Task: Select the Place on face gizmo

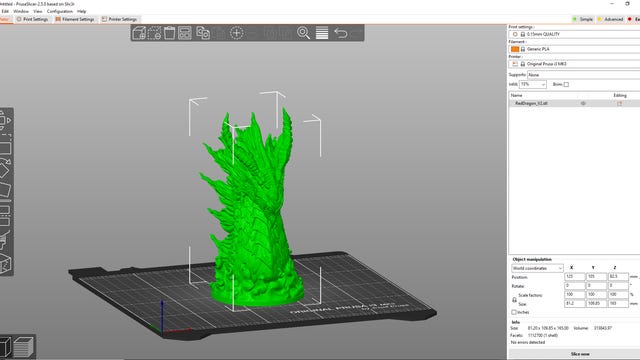Action: pyautogui.click(x=5, y=190)
